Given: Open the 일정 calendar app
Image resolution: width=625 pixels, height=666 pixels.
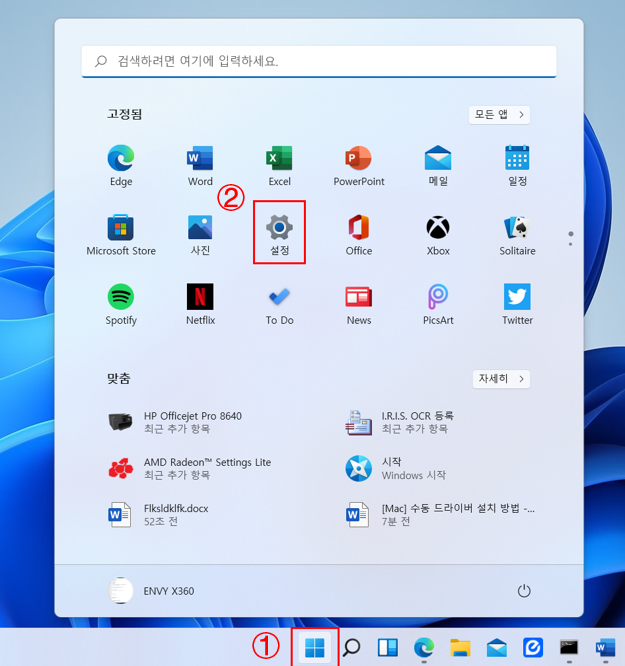Looking at the screenshot, I should point(517,166).
